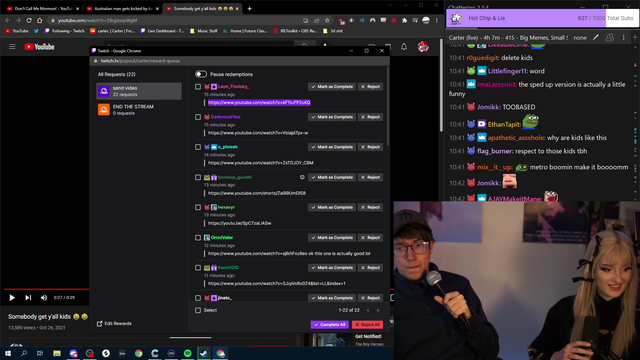Select the END THE STREAM reward queue

tap(139, 109)
